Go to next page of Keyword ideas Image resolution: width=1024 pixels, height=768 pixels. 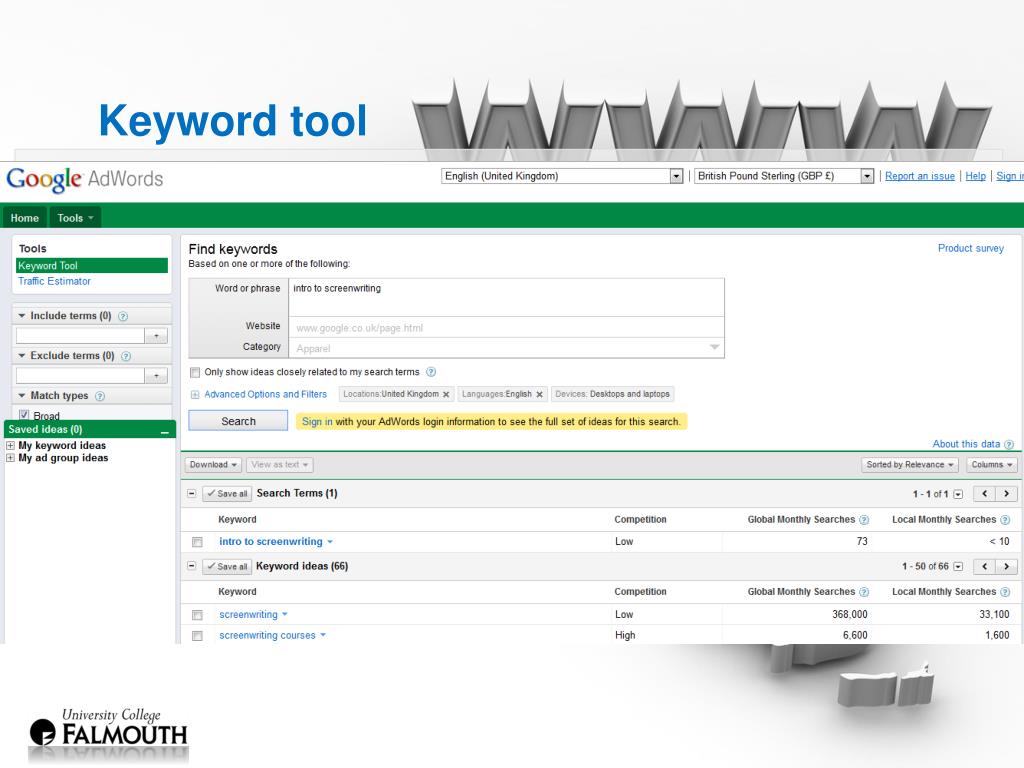(x=1006, y=566)
